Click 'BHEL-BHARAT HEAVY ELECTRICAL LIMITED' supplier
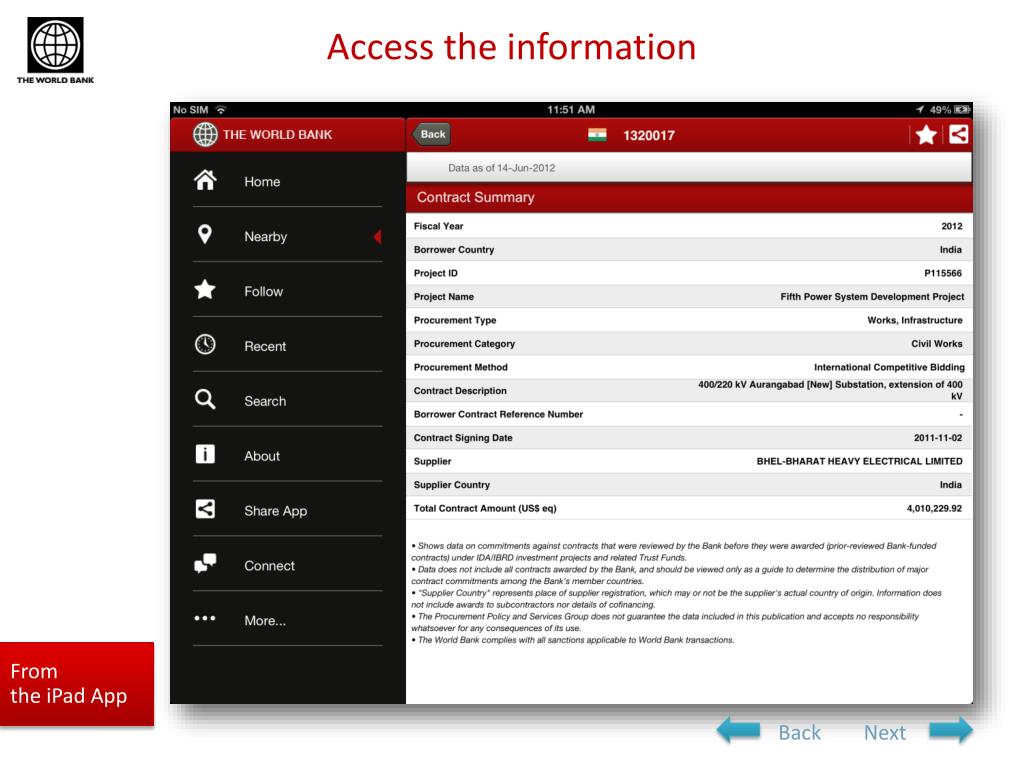Screen dimensions: 1024x768 click(x=859, y=461)
